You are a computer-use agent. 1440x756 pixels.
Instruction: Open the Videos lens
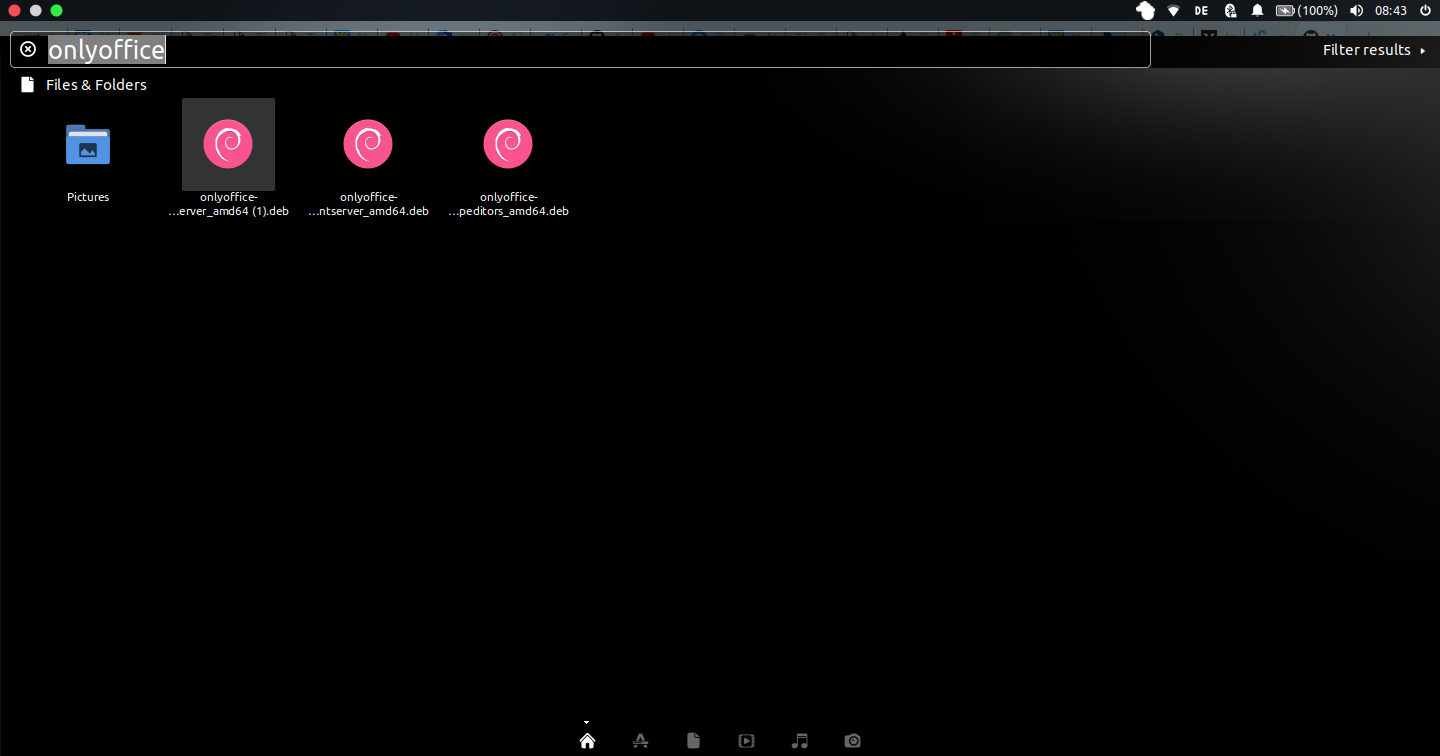pos(746,740)
